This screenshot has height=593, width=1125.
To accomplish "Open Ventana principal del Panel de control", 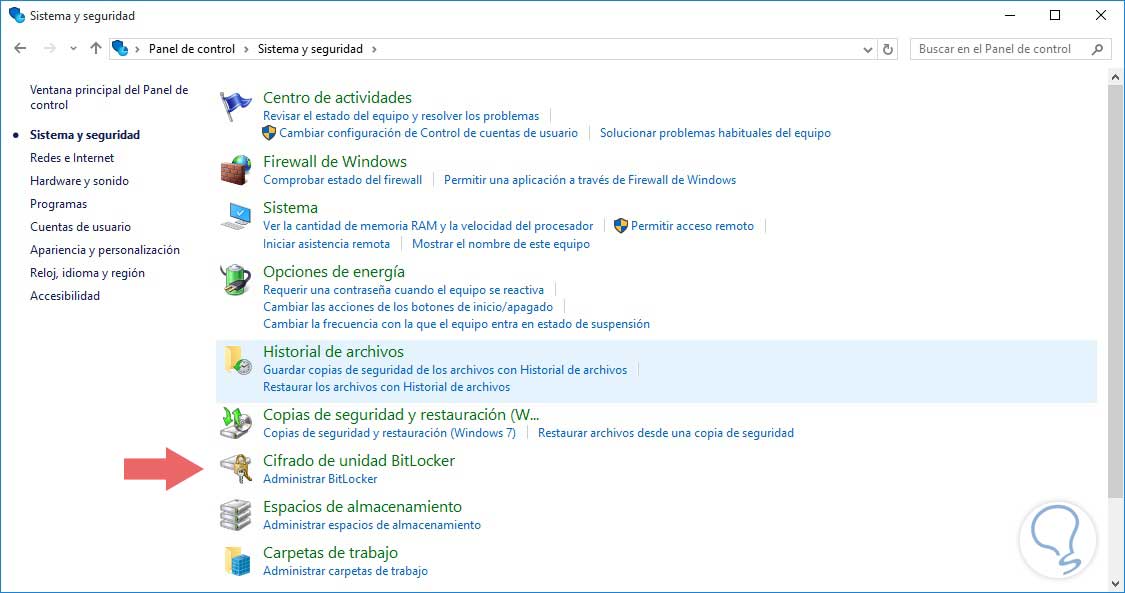I will click(x=109, y=97).
